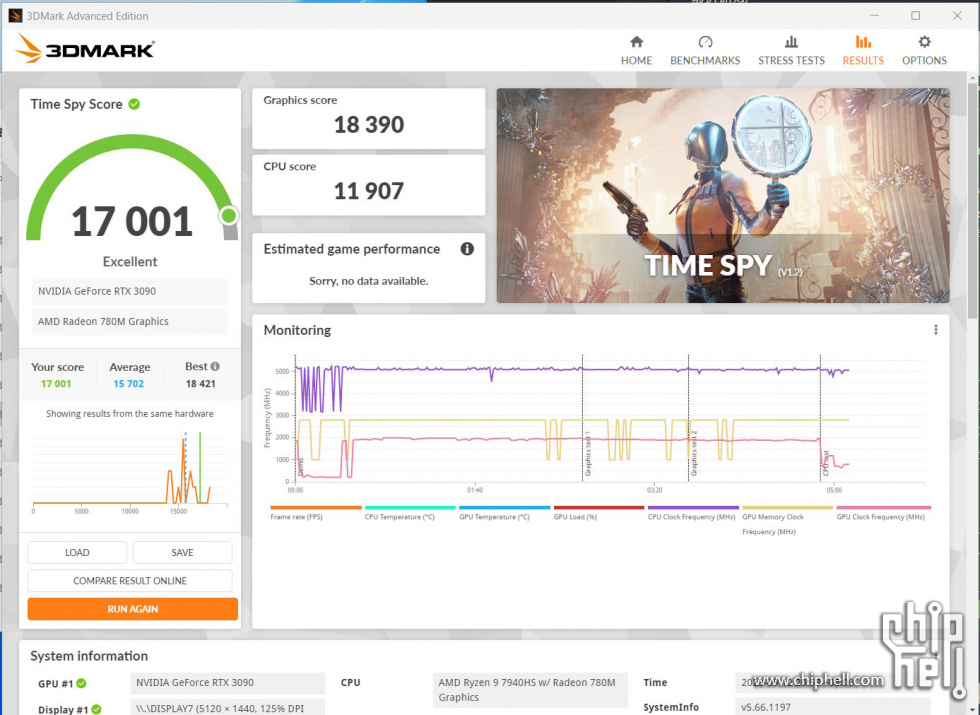Click AMD Radeon 780M Graphics entry
This screenshot has height=715, width=980.
coord(129,321)
